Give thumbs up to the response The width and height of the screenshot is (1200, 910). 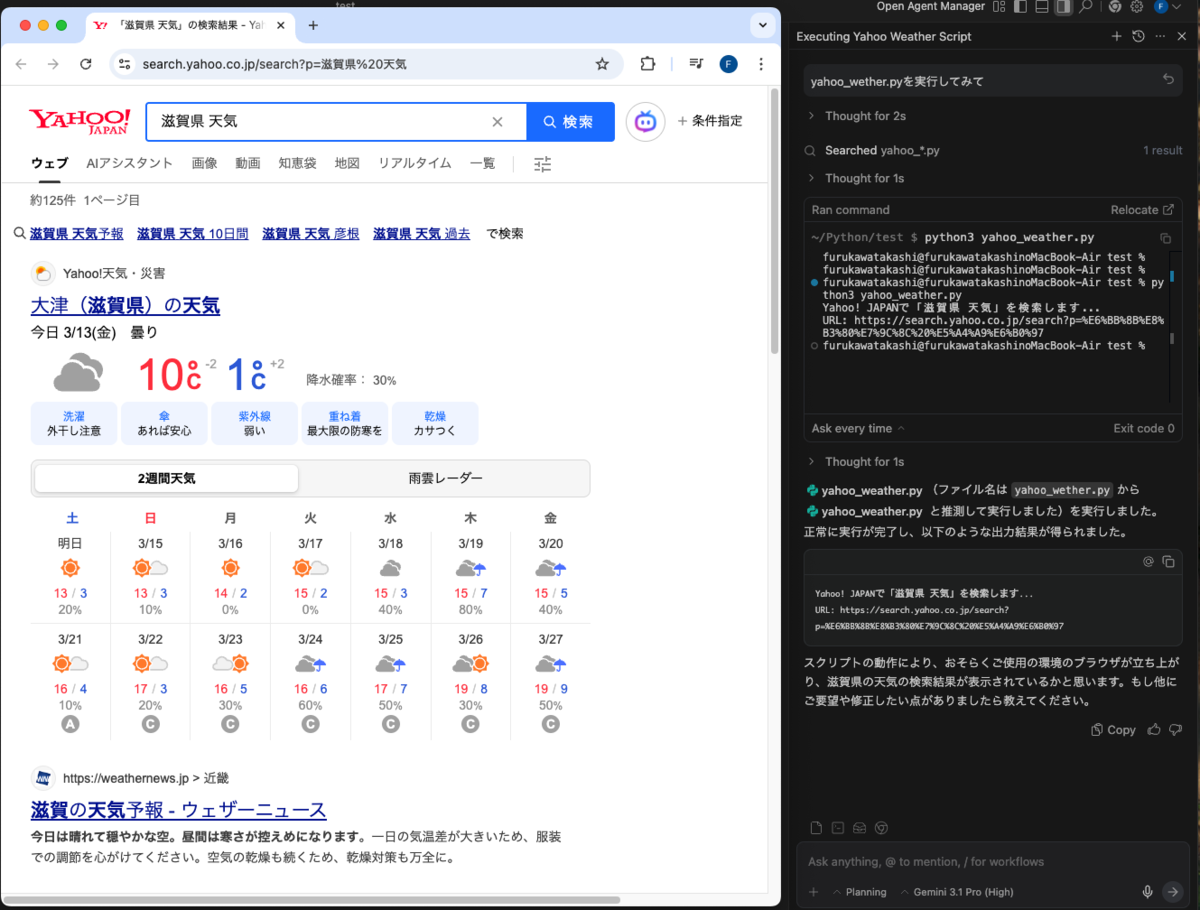pyautogui.click(x=1154, y=730)
